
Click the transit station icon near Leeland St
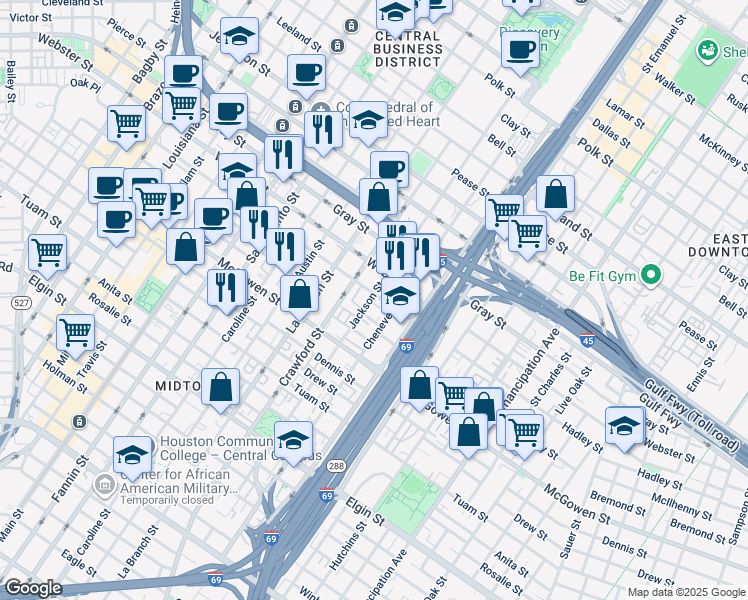tap(337, 45)
